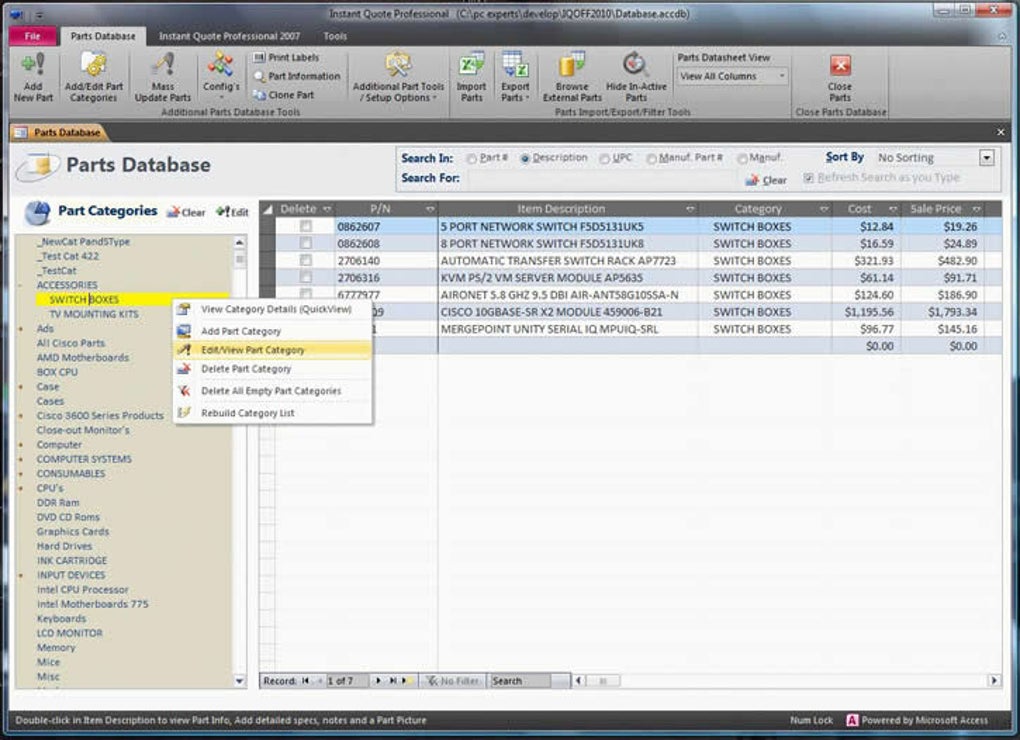Click Edit next to Part Categories
Viewport: 1020px width, 740px height.
(232, 212)
